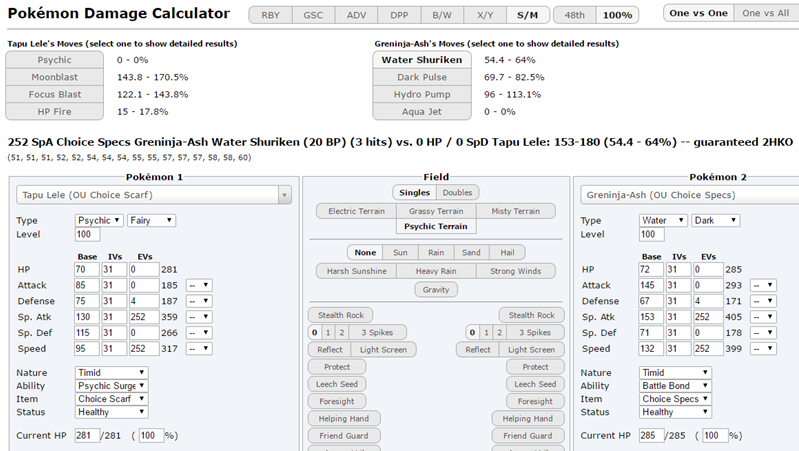Select the S/M generation tab
Image resolution: width=799 pixels, height=451 pixels.
[x=528, y=15]
